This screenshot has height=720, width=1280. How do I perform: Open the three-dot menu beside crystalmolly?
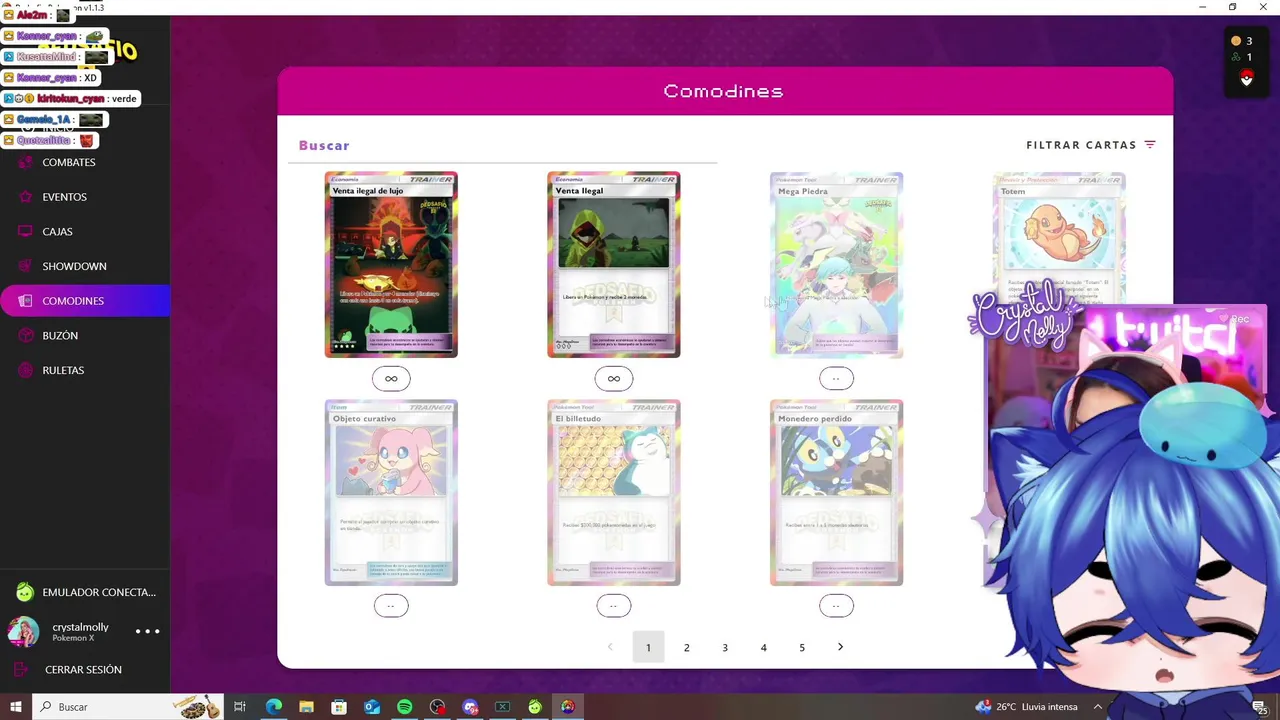pos(147,631)
